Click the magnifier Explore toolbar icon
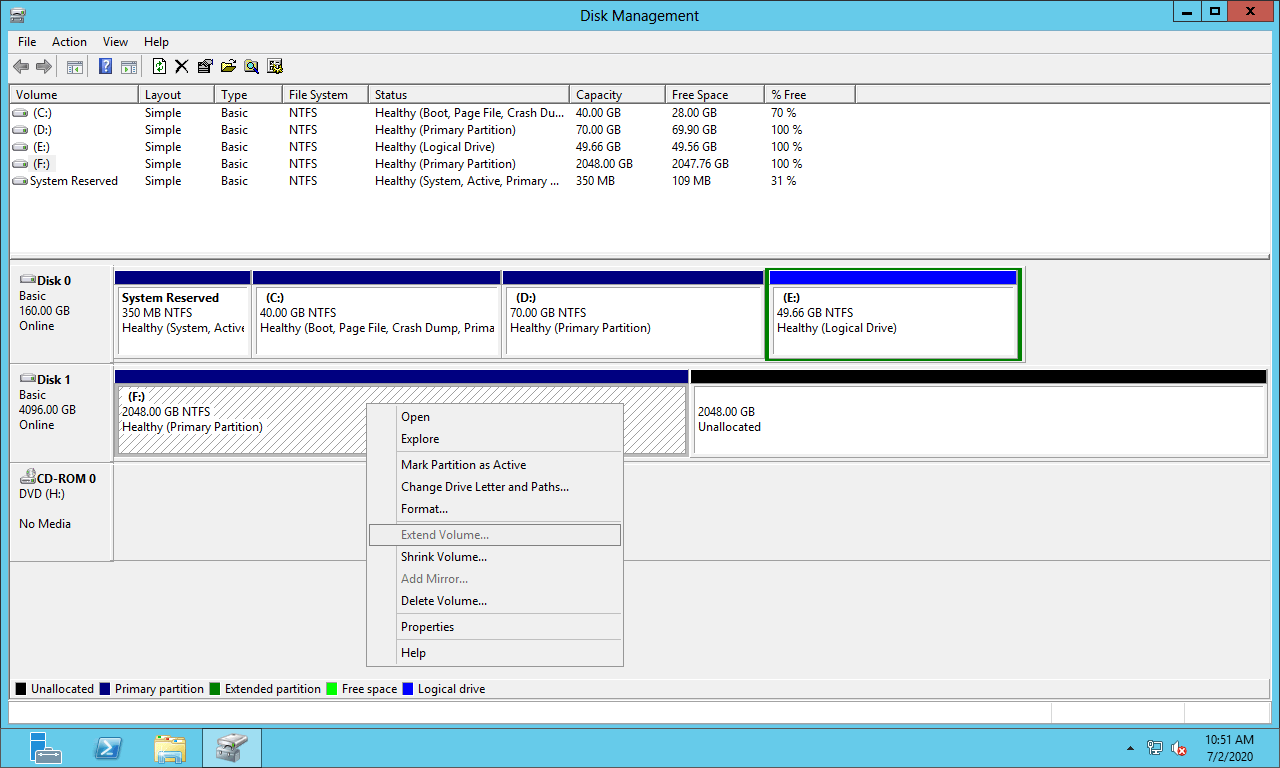Screen dimensions: 1280x768 251,67
